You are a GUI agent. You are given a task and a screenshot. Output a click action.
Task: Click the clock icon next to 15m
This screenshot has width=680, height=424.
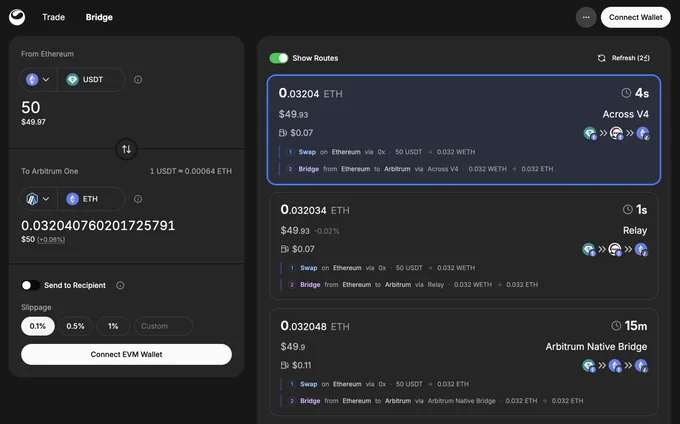click(616, 326)
